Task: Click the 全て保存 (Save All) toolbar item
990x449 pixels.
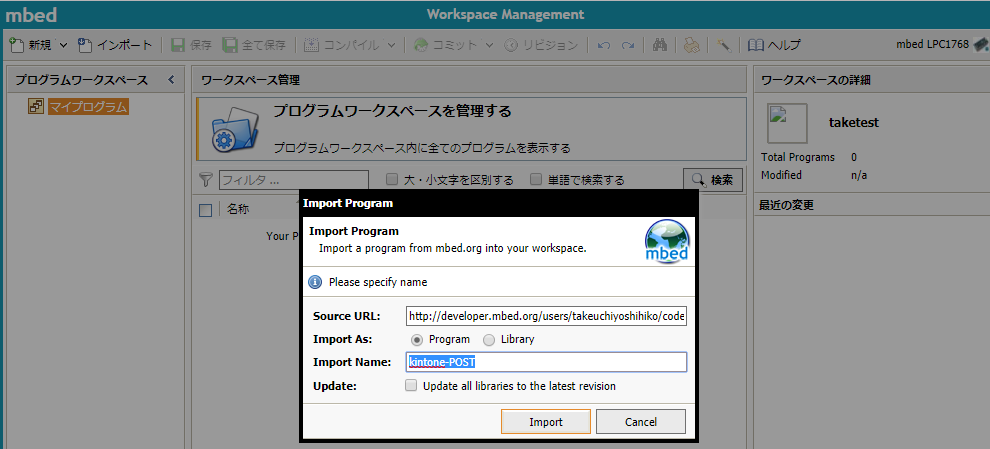Action: tap(254, 45)
